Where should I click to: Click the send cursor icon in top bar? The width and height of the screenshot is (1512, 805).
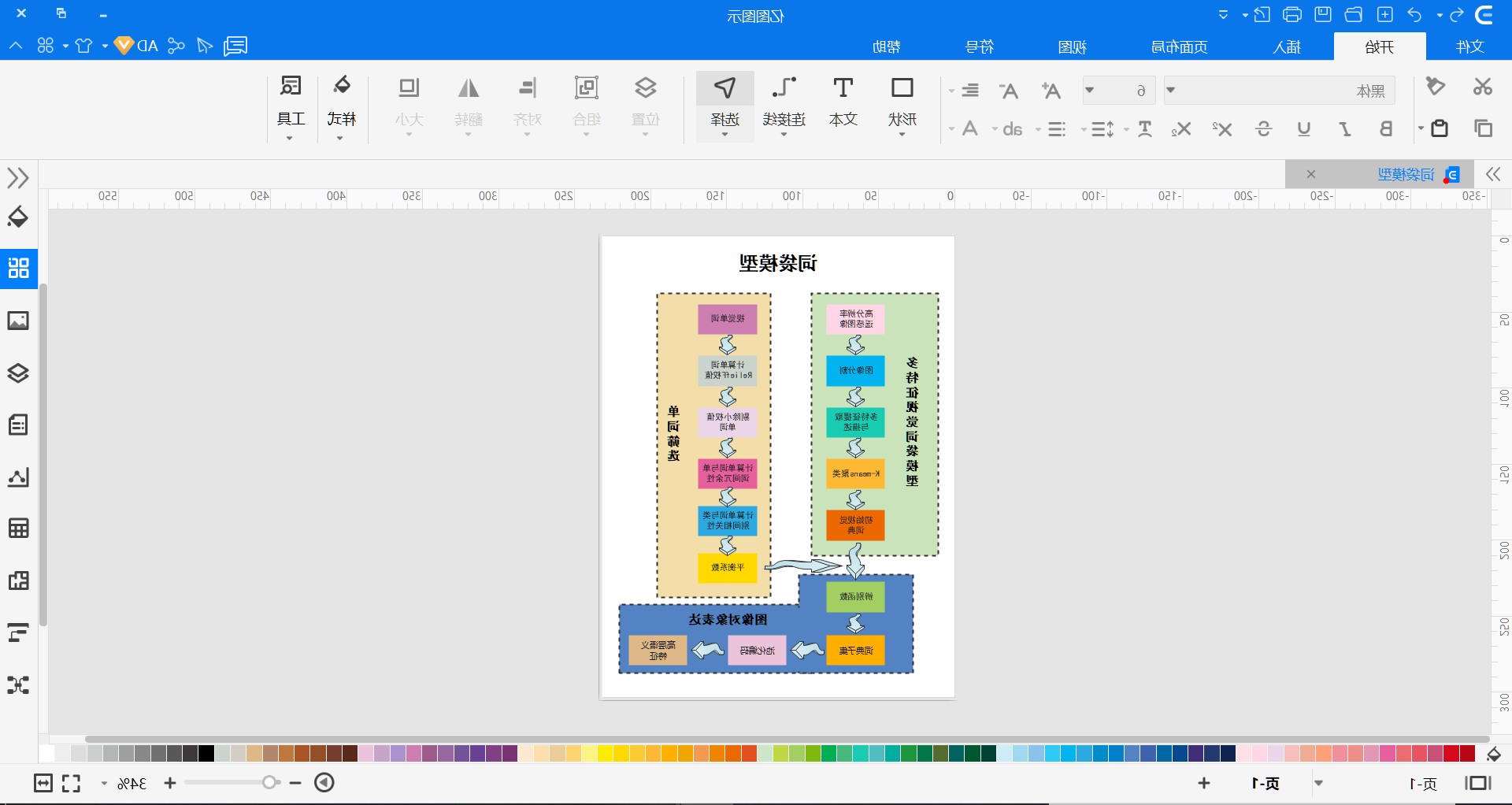(205, 46)
